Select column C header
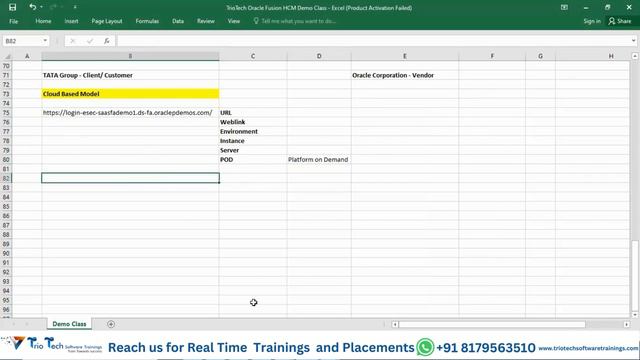The image size is (640, 360). click(x=253, y=56)
